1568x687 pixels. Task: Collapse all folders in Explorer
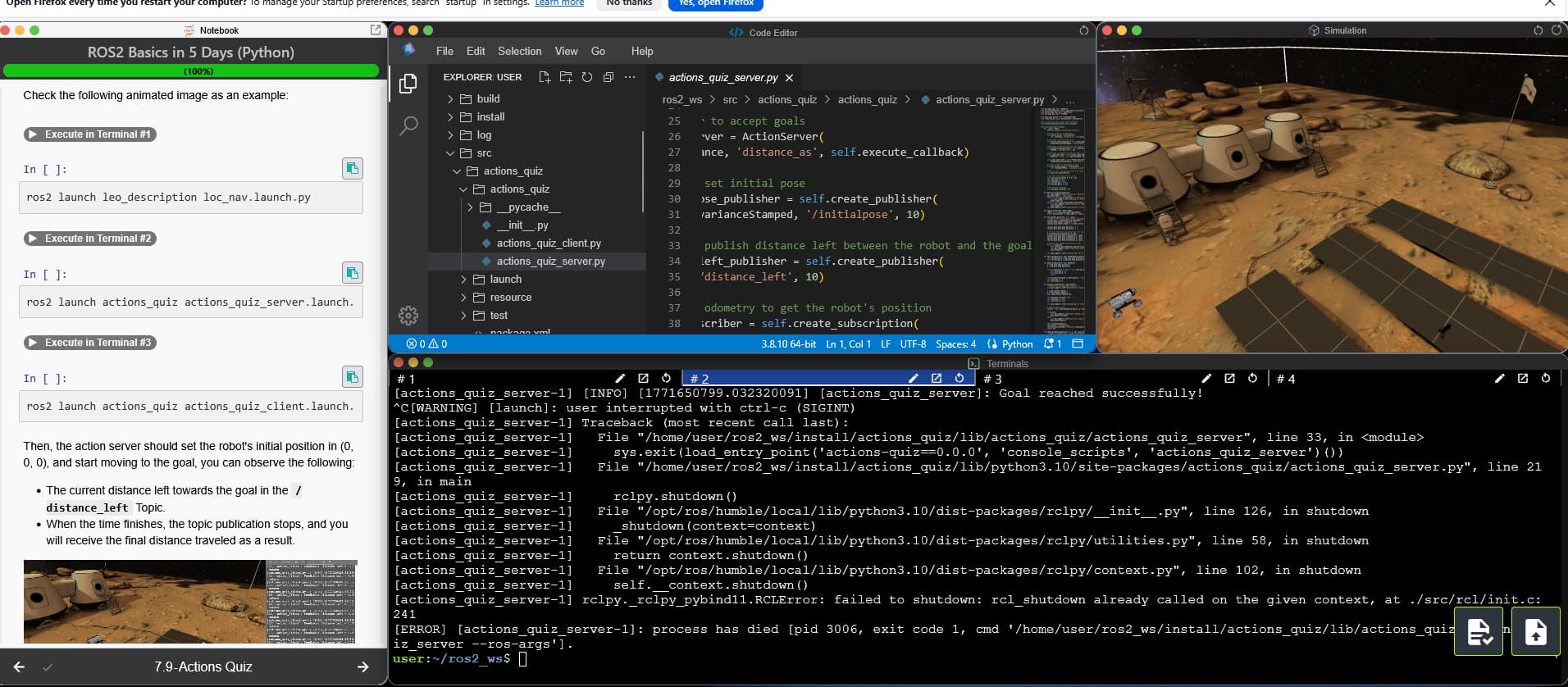click(x=609, y=77)
